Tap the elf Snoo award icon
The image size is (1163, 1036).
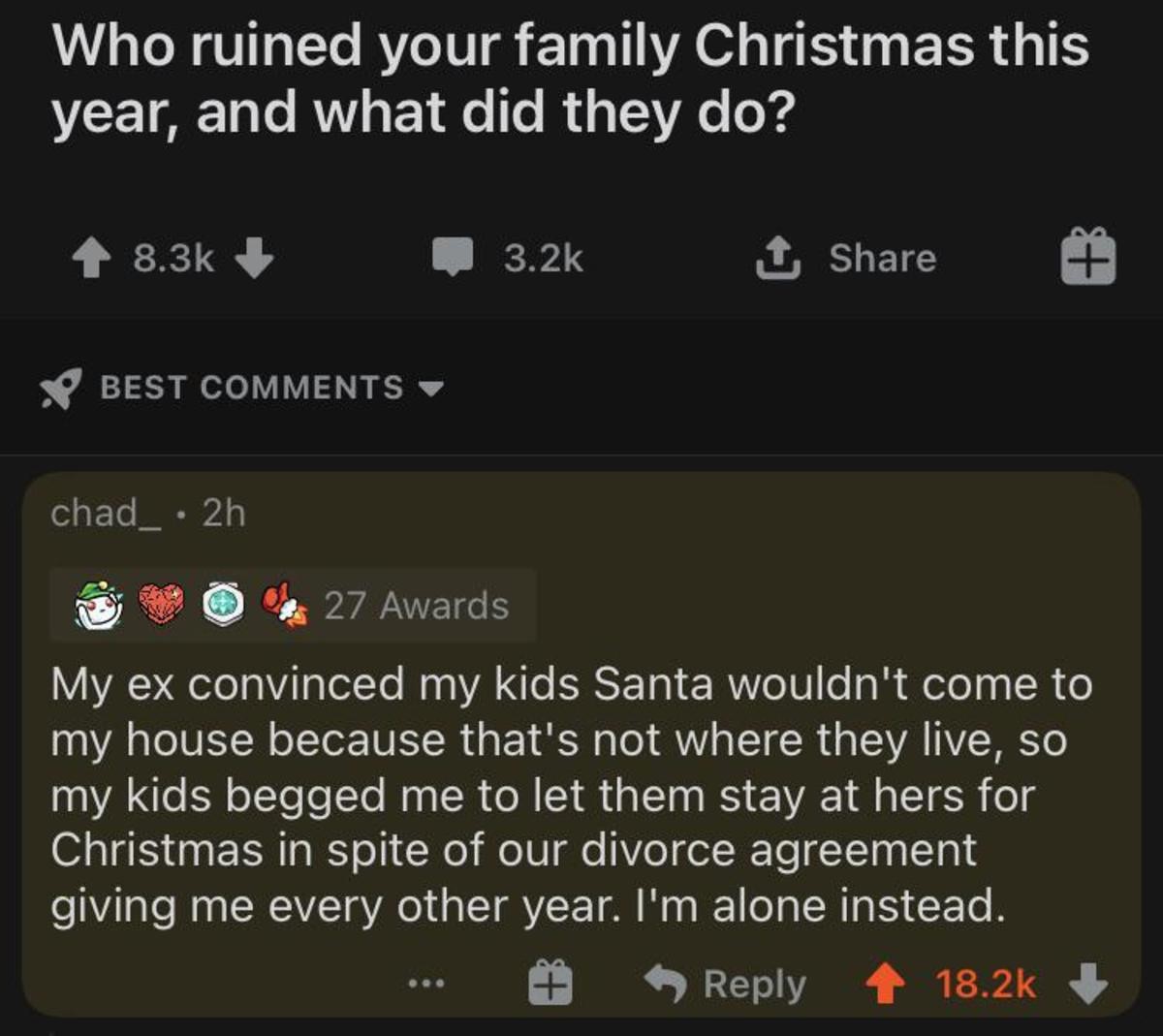tap(99, 606)
